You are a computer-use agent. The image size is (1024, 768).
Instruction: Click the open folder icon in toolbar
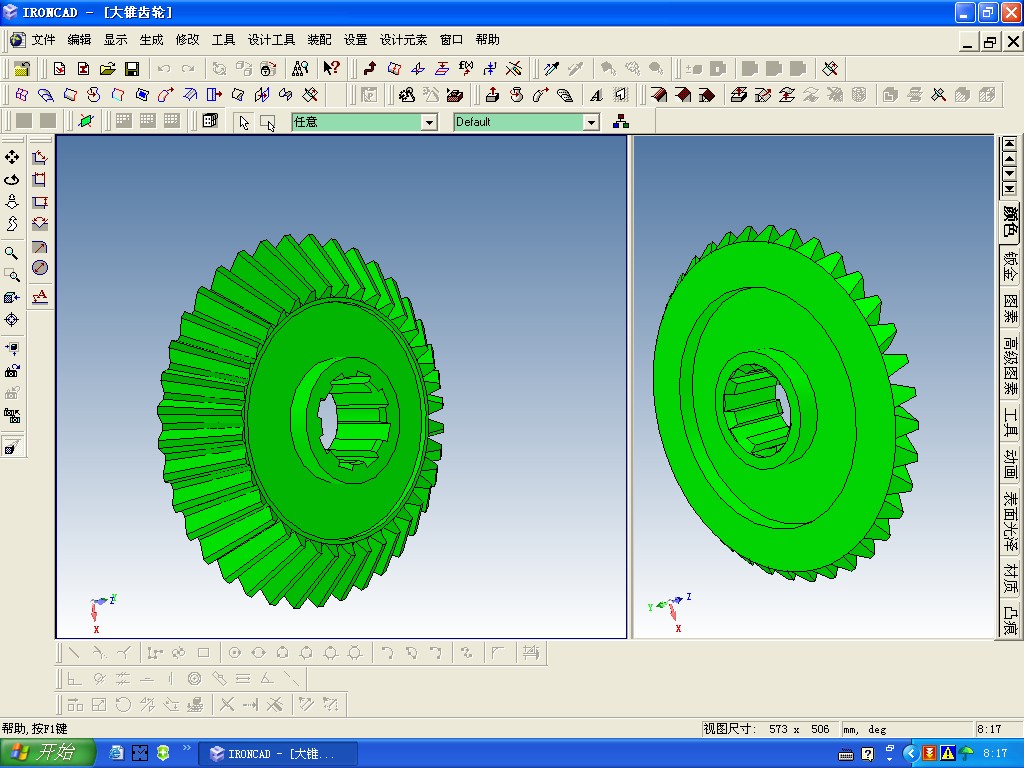108,69
